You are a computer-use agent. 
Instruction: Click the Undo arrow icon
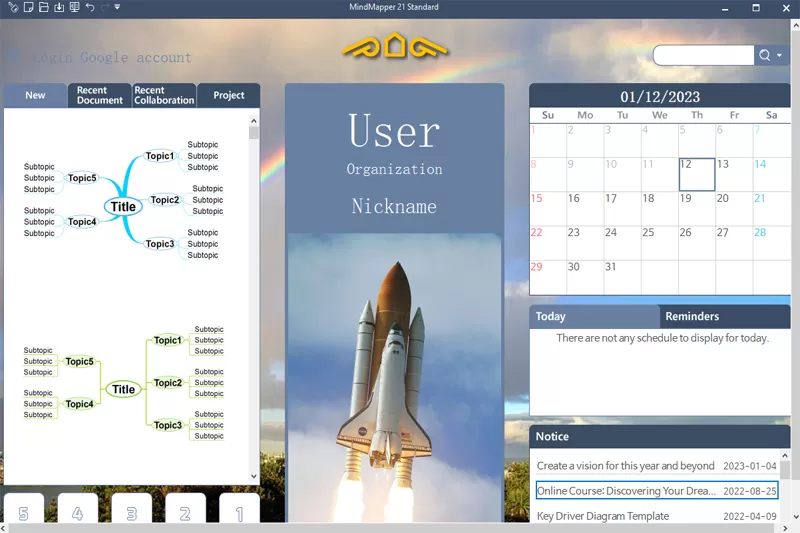coord(90,7)
